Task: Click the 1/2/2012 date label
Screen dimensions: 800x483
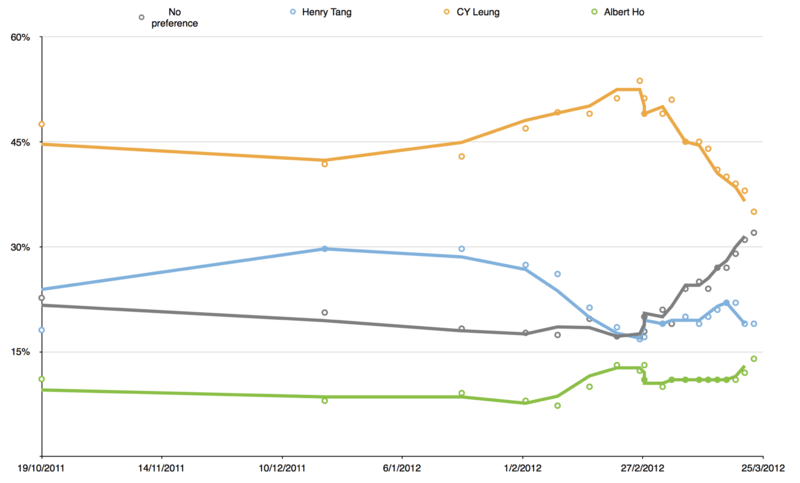Action: 521,467
